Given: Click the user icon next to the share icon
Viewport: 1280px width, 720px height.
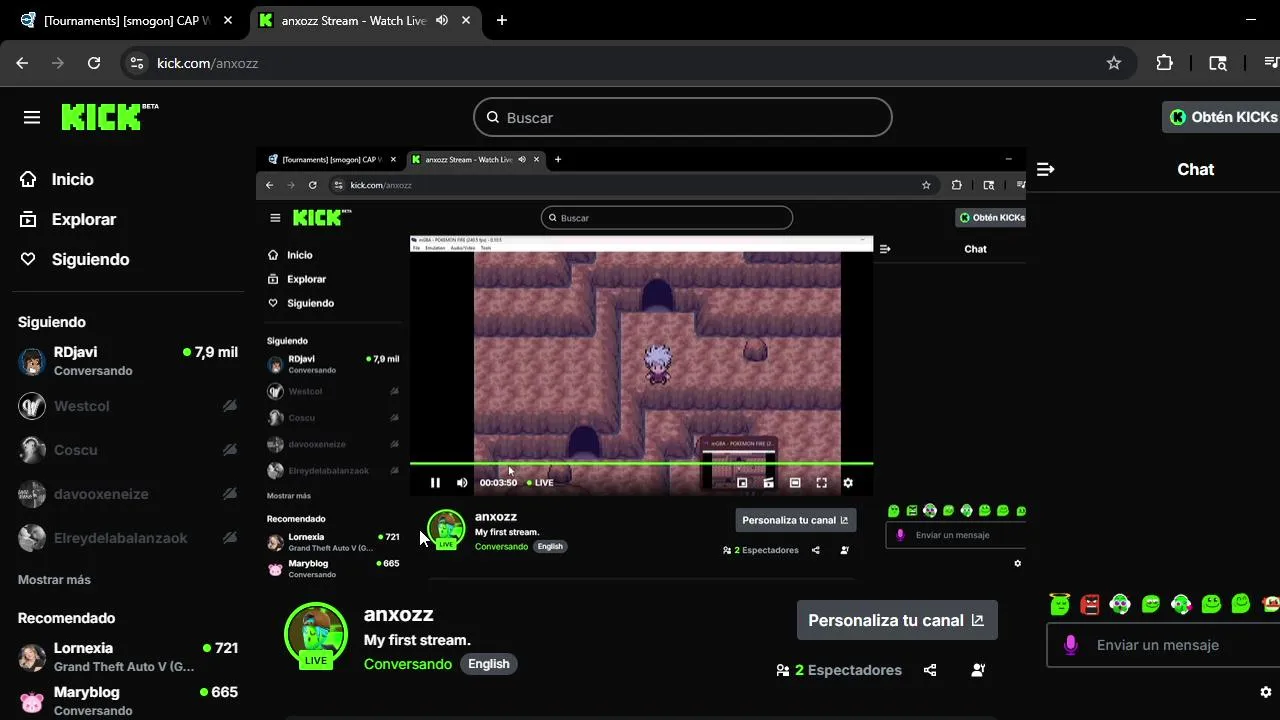Looking at the screenshot, I should [979, 670].
